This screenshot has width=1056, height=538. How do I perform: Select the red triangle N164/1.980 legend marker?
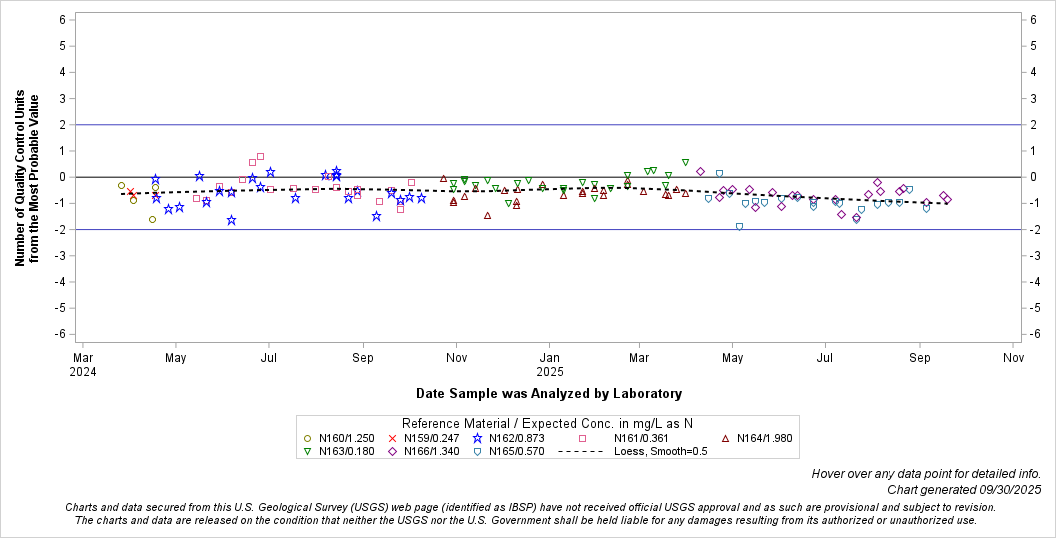pyautogui.click(x=725, y=438)
